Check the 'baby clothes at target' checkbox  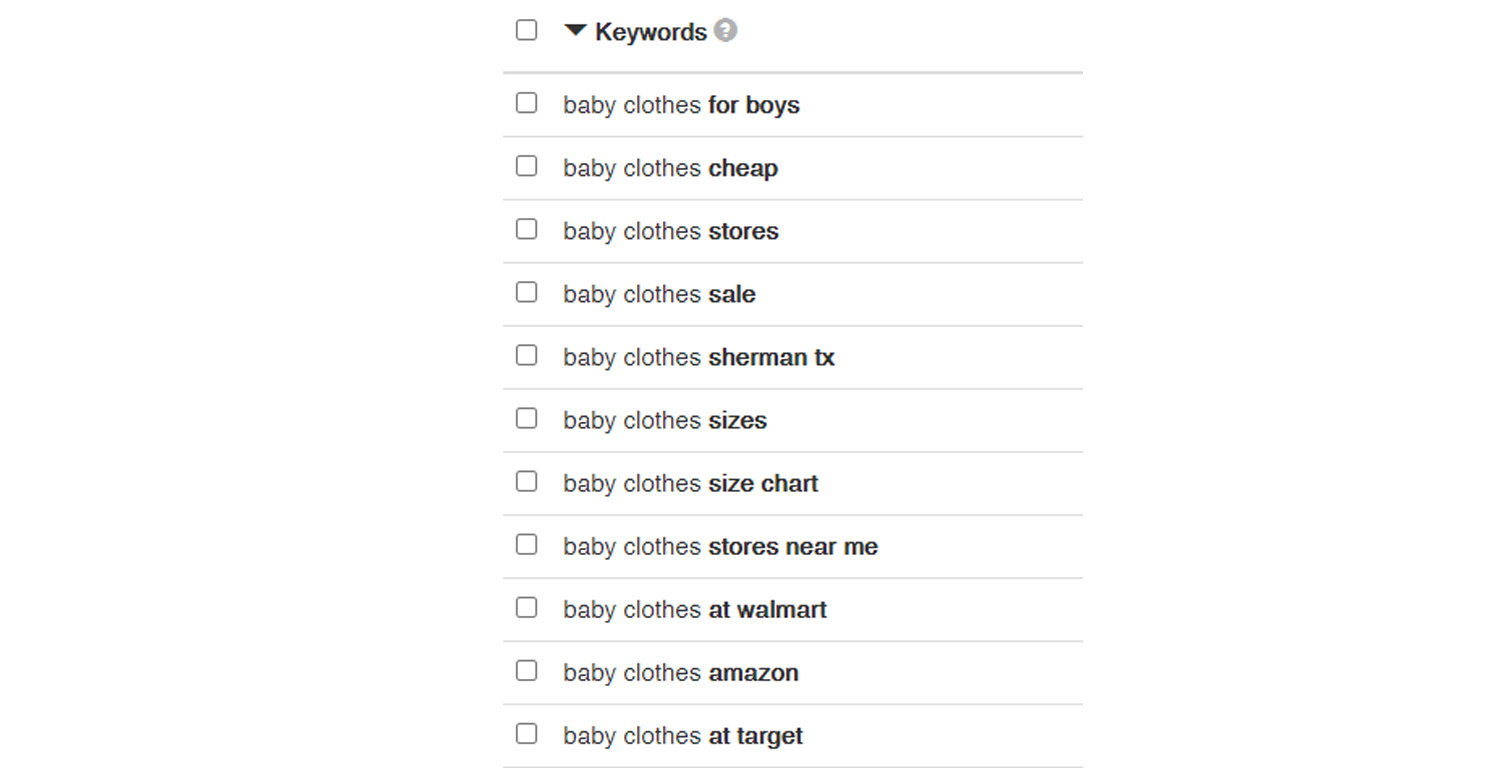pyautogui.click(x=526, y=733)
